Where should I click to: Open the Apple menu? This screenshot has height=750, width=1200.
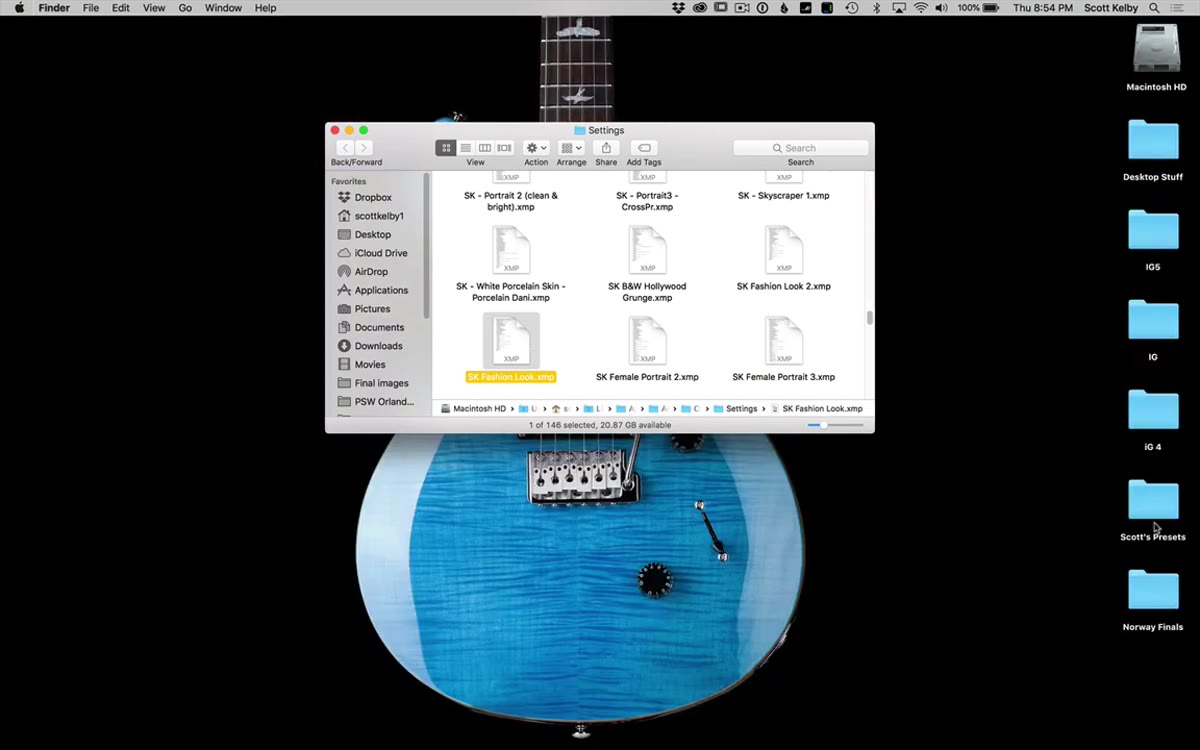pyautogui.click(x=18, y=8)
